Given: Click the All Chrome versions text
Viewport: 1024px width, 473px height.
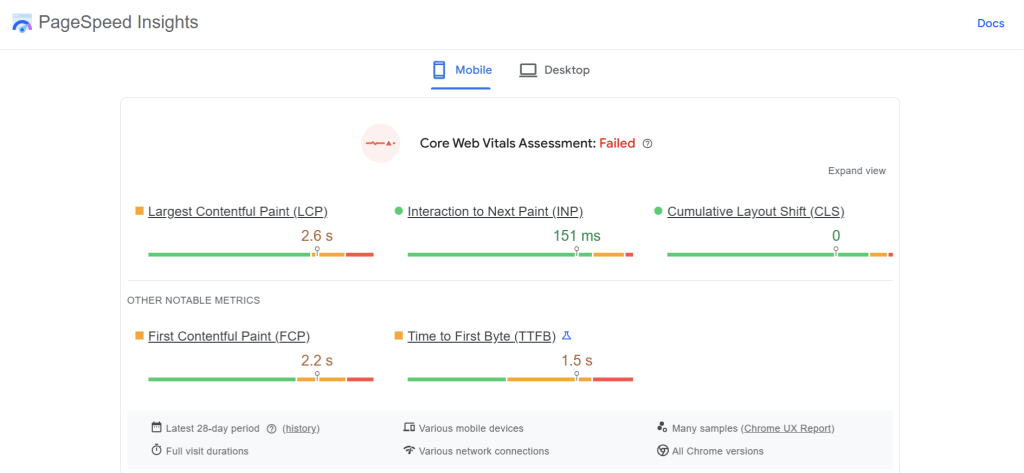Looking at the screenshot, I should point(718,451).
